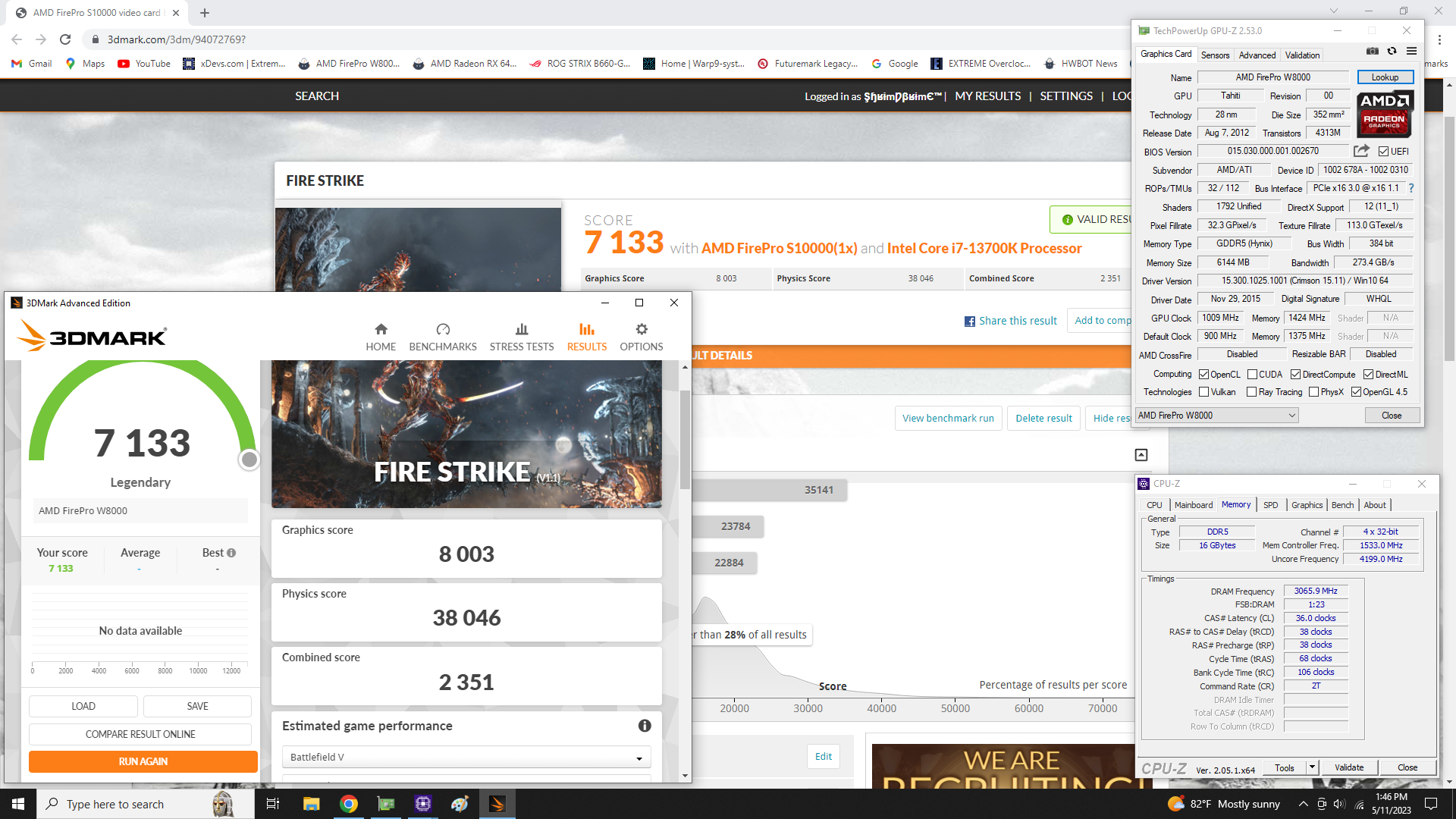The image size is (1456, 819).
Task: Open CPU-Z SPD tab
Action: tap(1271, 505)
